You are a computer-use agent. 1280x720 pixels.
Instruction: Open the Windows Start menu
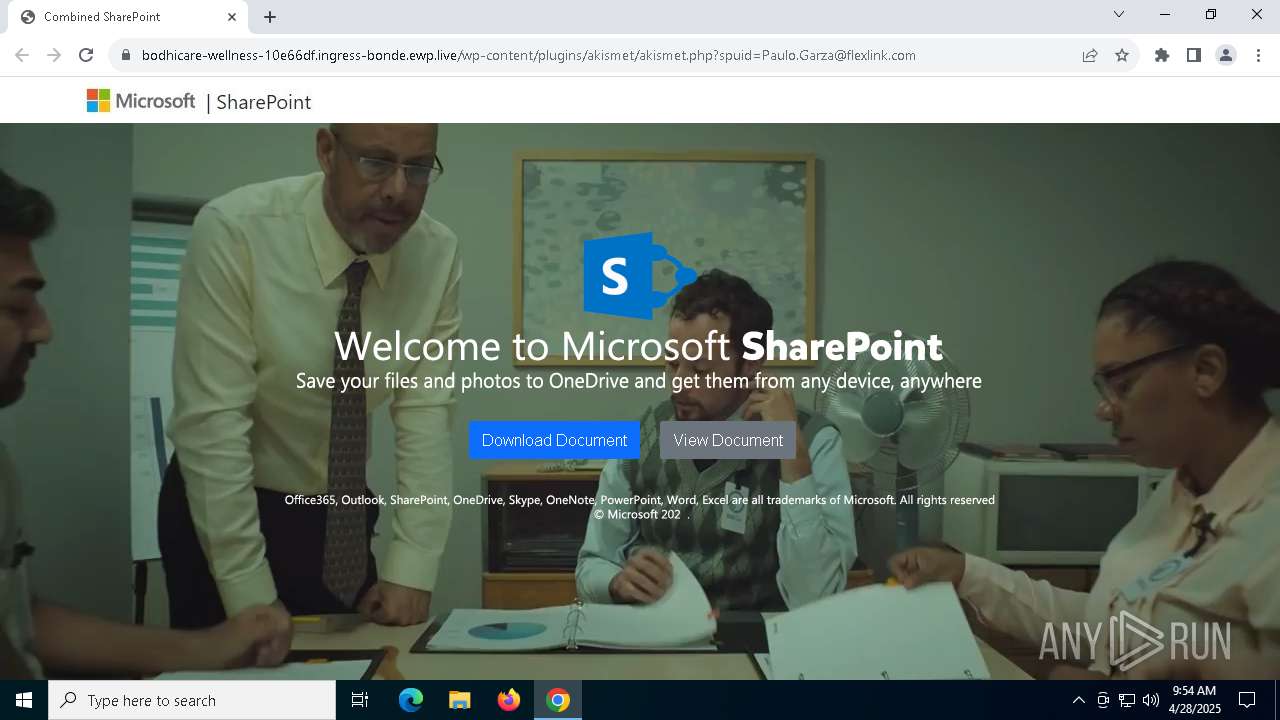(x=24, y=700)
